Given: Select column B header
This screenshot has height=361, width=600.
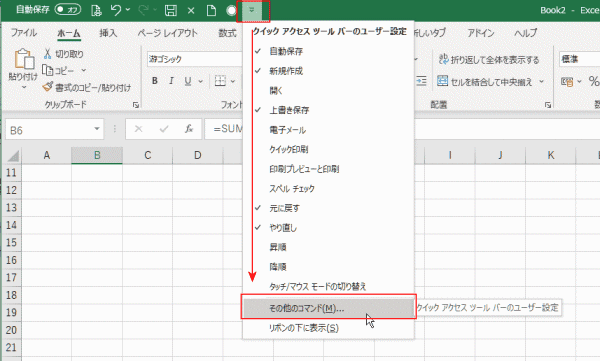Looking at the screenshot, I should click(x=97, y=155).
